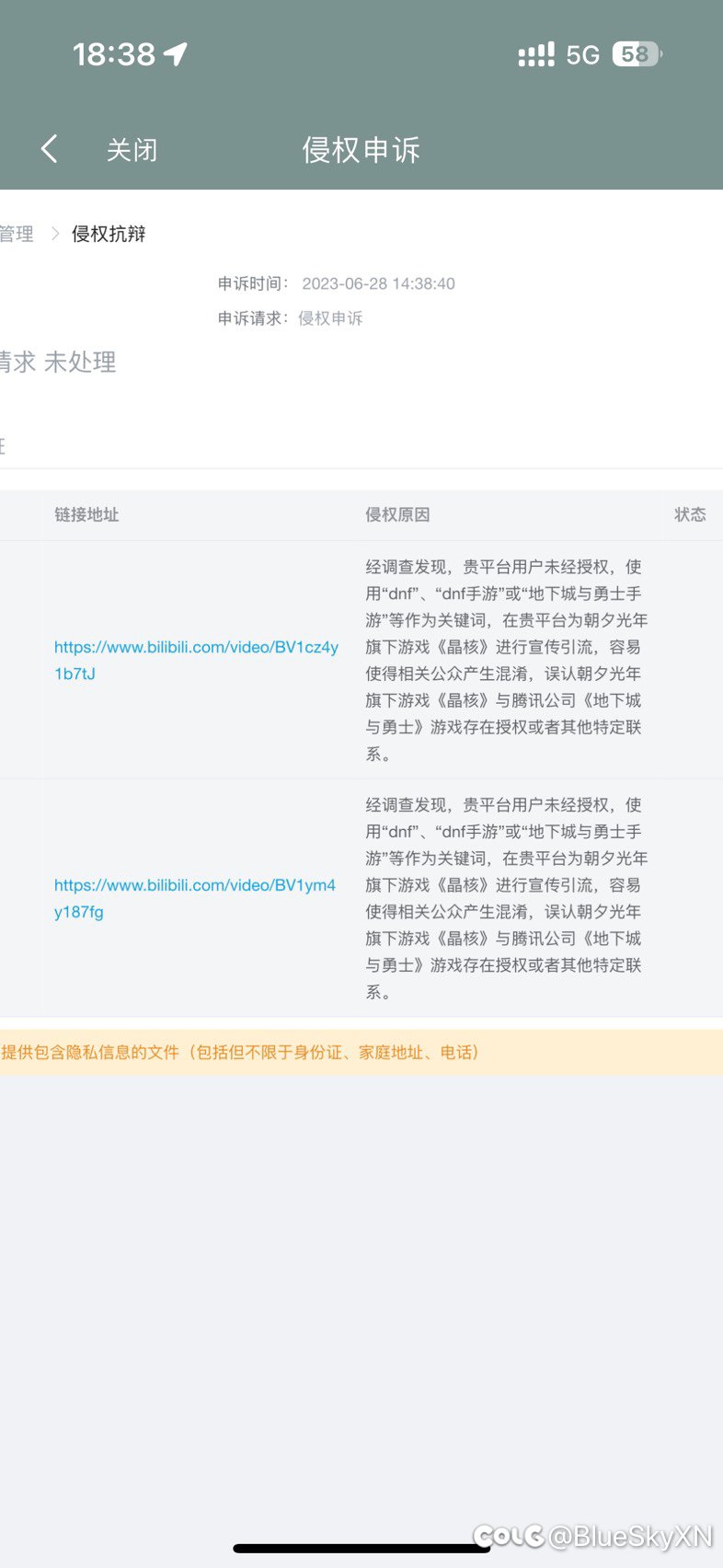Click the appeal time 2023-06-28 14:38:40
Screen dimensions: 723x1568
378,283
